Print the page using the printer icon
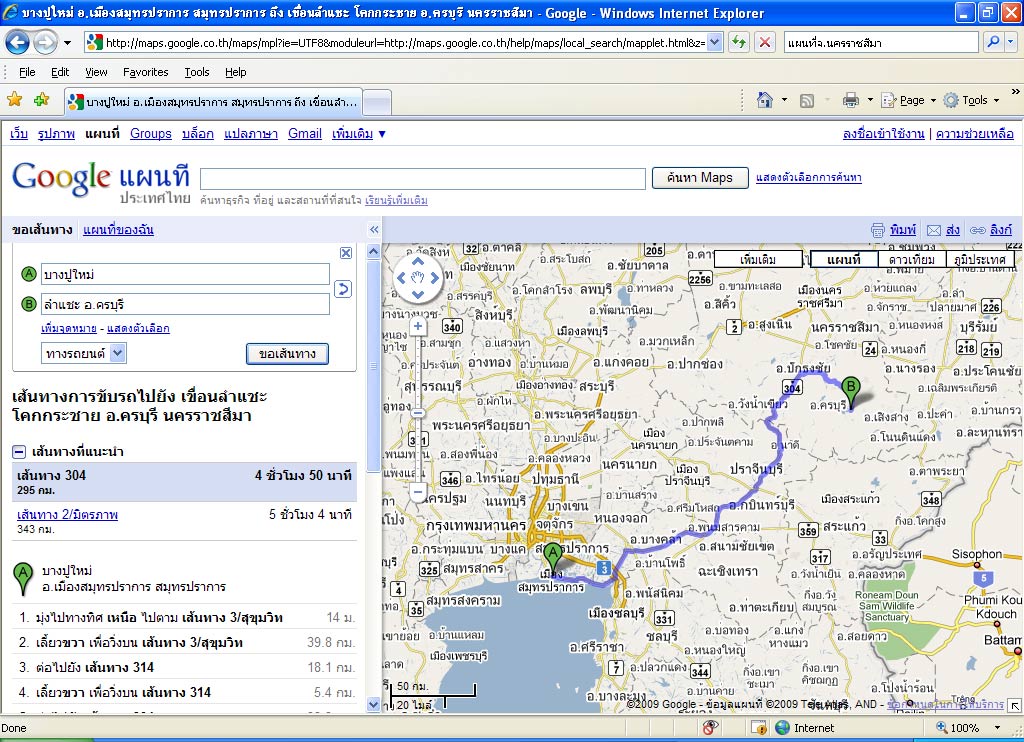1024x742 pixels. [850, 100]
